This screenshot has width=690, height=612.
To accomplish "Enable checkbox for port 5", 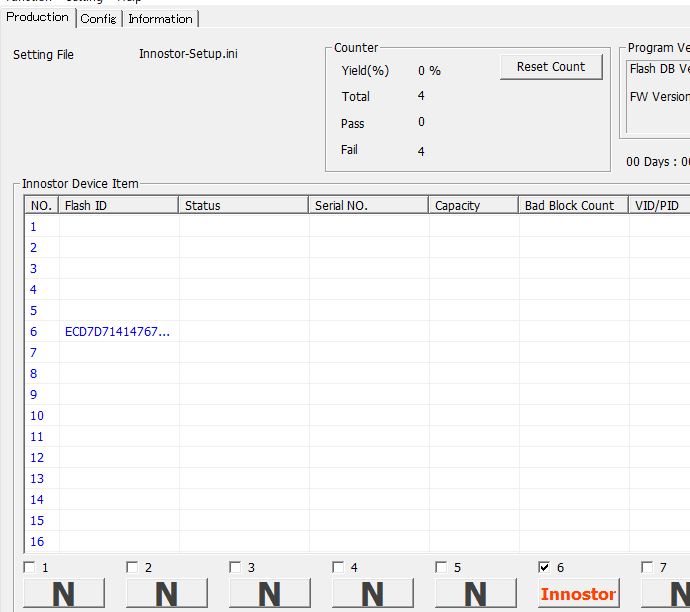I will (441, 567).
